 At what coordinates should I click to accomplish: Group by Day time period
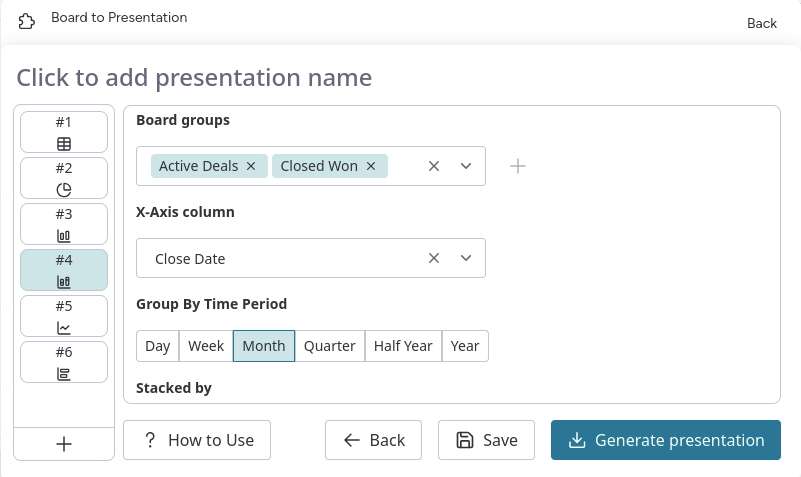[157, 346]
